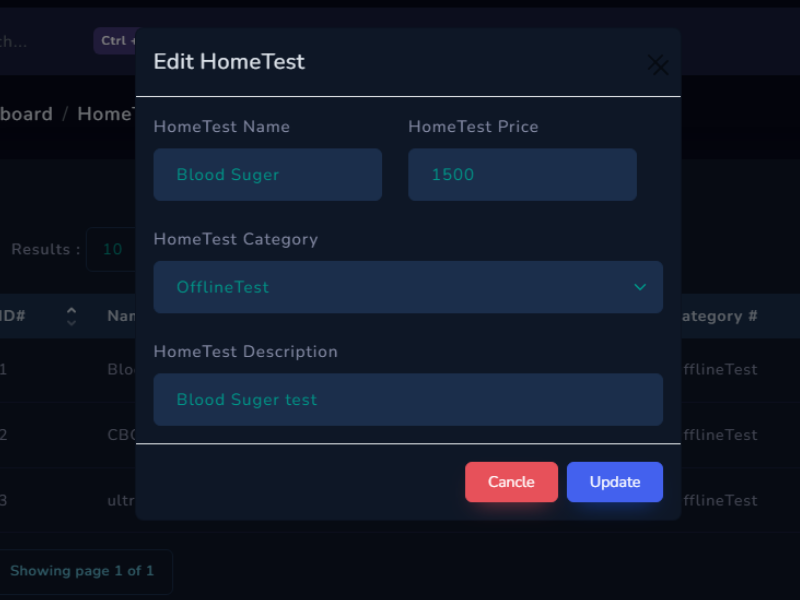Go to Dashboard breadcrumb link
Screen dimensions: 800x600
(x=26, y=114)
